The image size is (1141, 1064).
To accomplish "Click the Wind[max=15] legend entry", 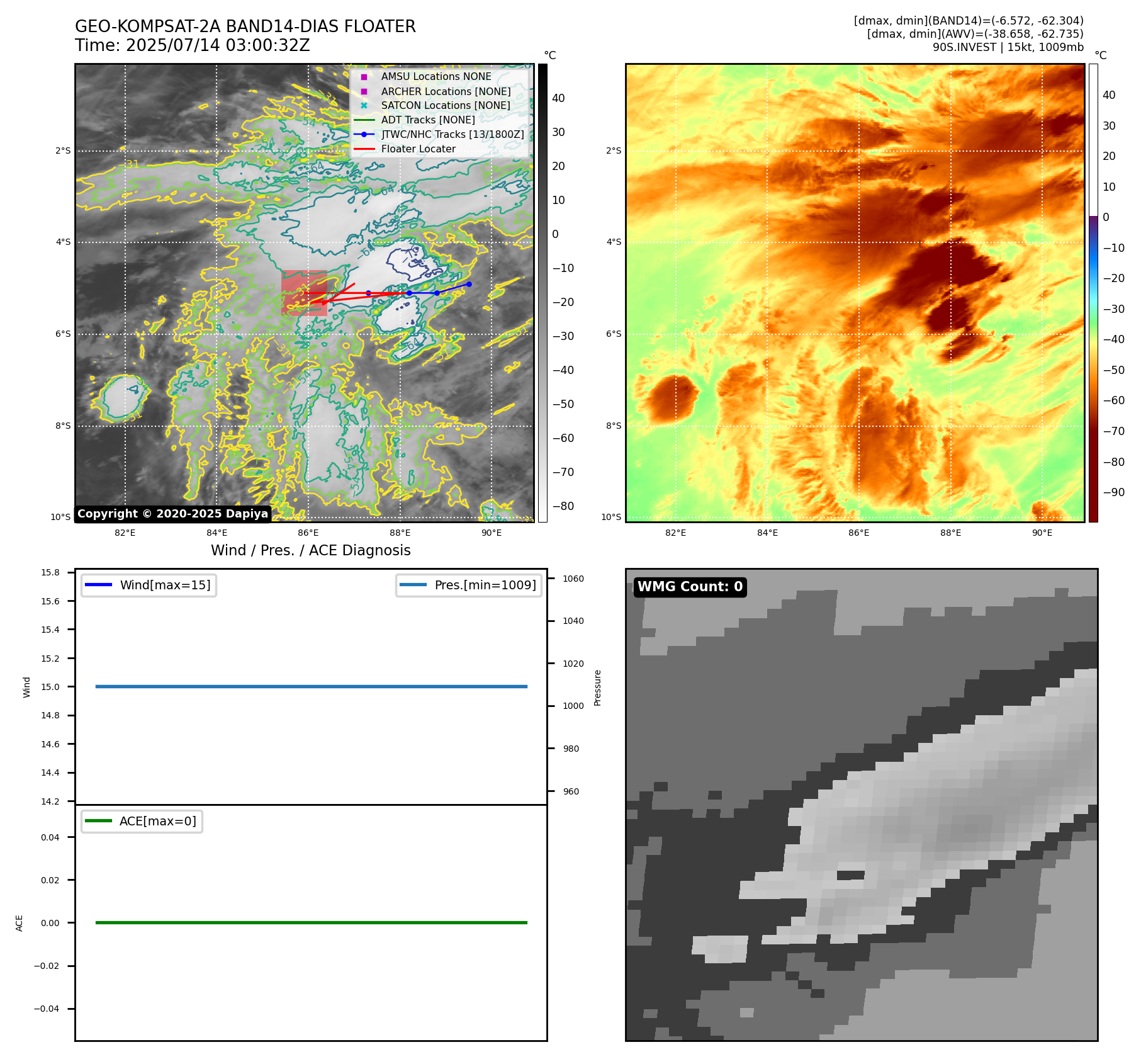I will (149, 585).
